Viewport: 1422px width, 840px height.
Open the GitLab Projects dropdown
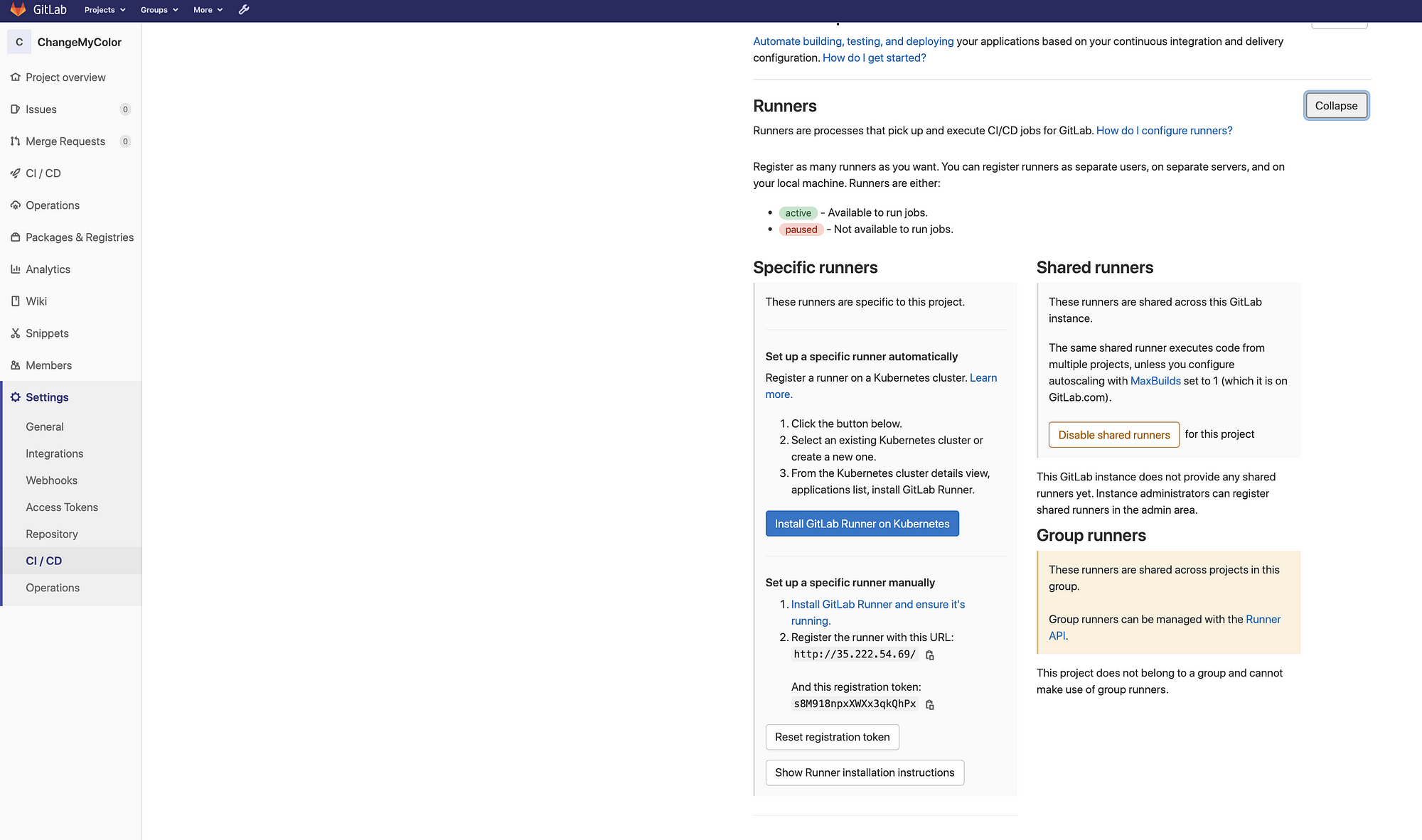[104, 10]
